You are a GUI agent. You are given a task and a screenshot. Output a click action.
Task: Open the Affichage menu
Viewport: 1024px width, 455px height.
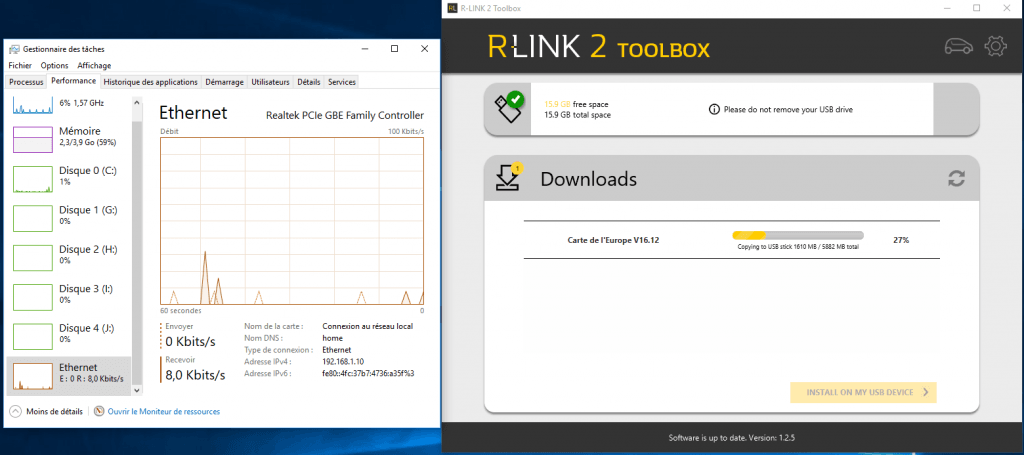pyautogui.click(x=94, y=65)
